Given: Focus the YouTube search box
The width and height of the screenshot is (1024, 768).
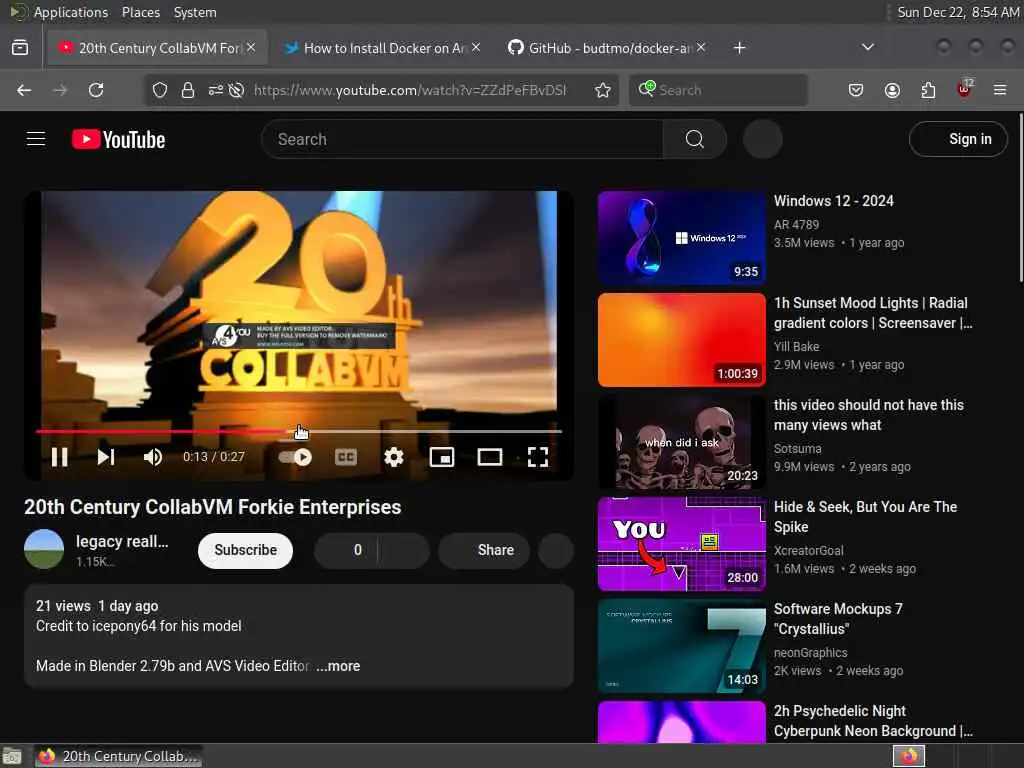Looking at the screenshot, I should click(x=462, y=139).
